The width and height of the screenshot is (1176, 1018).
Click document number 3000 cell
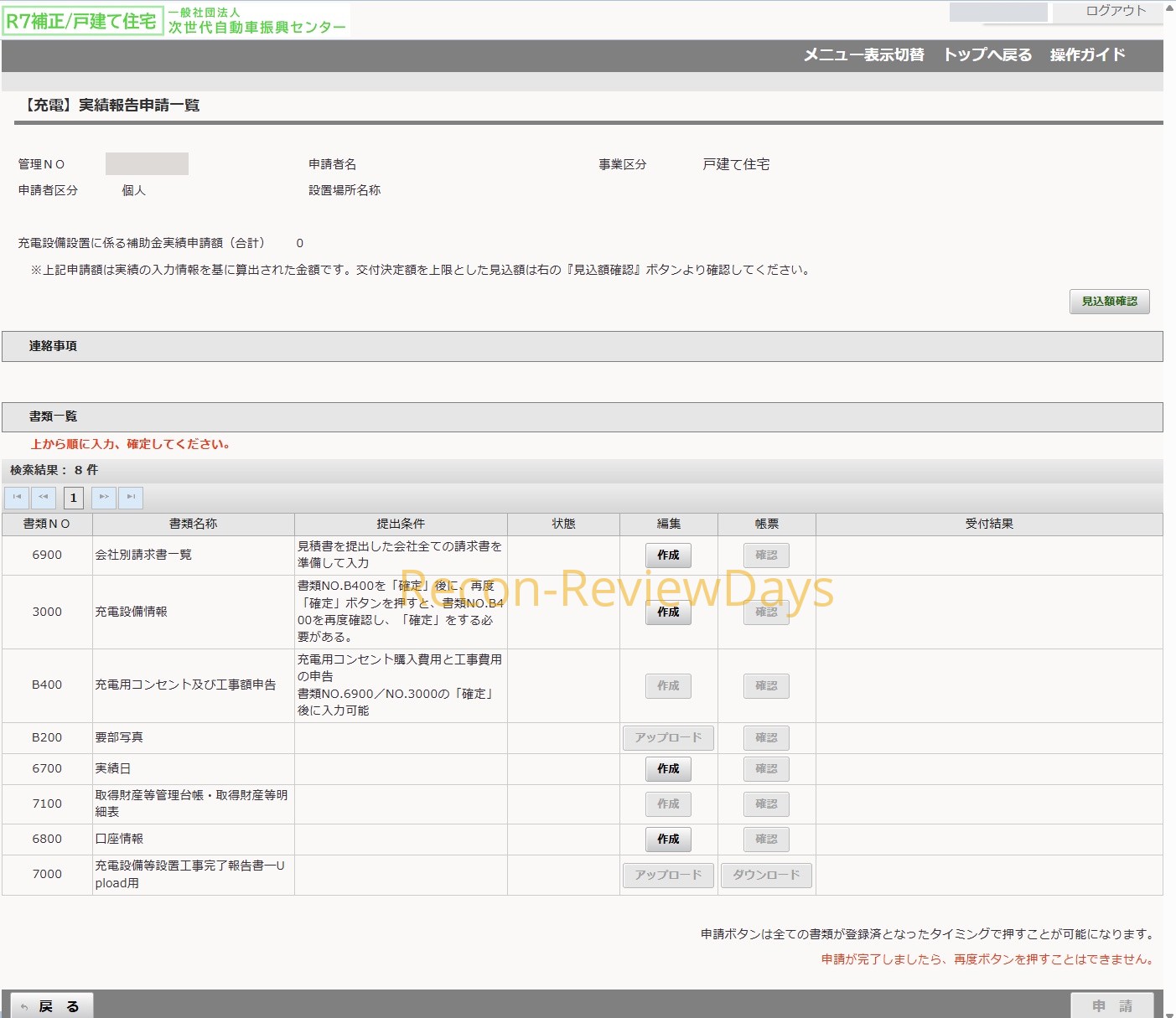point(47,612)
